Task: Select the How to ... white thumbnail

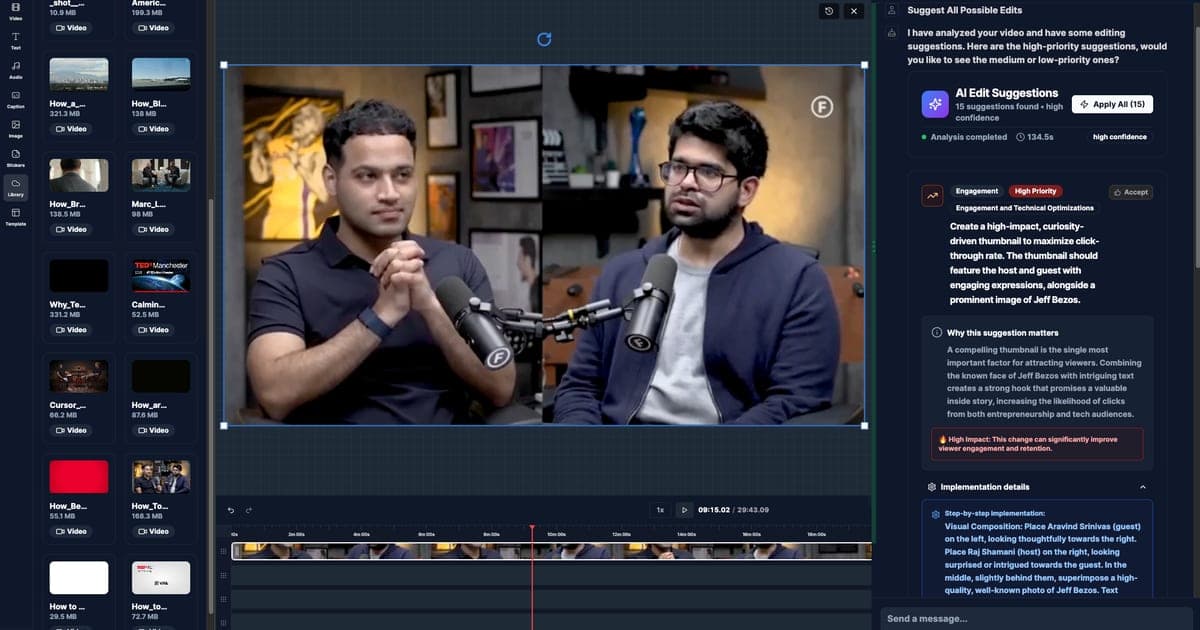Action: pos(79,577)
